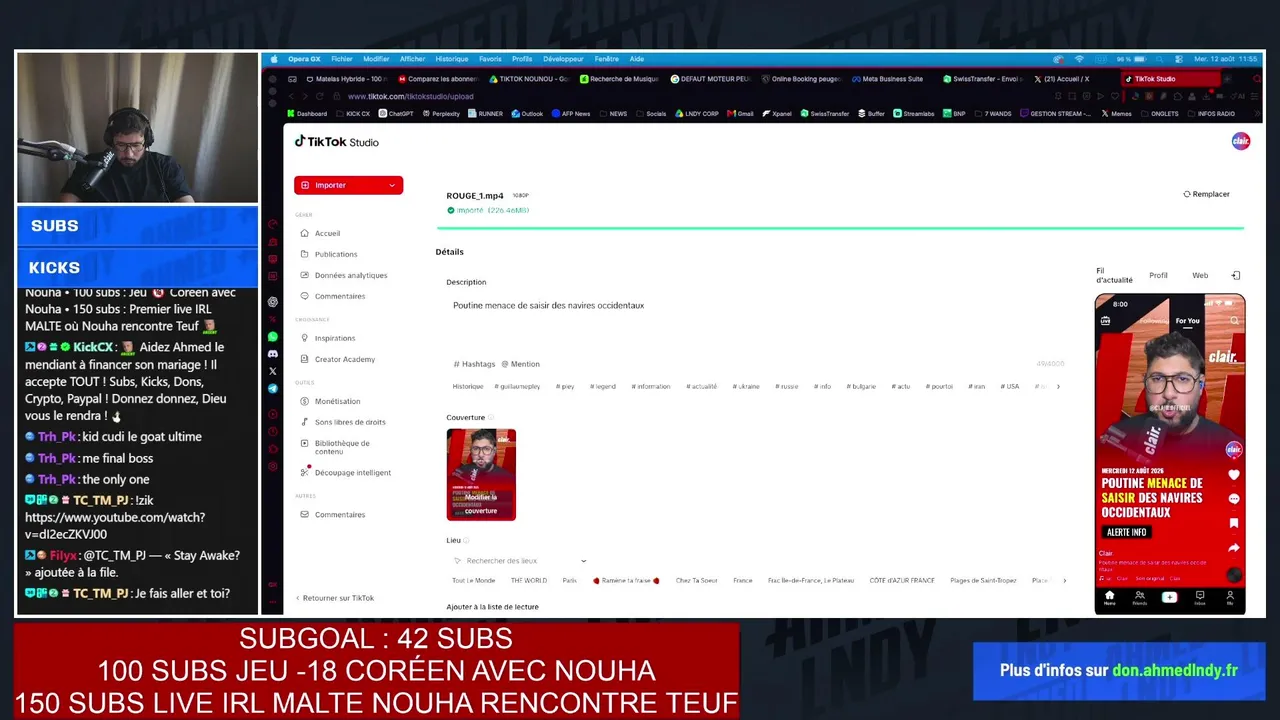This screenshot has width=1280, height=720.
Task: Open Telegram in the Opera GX sidebar
Action: (273, 388)
